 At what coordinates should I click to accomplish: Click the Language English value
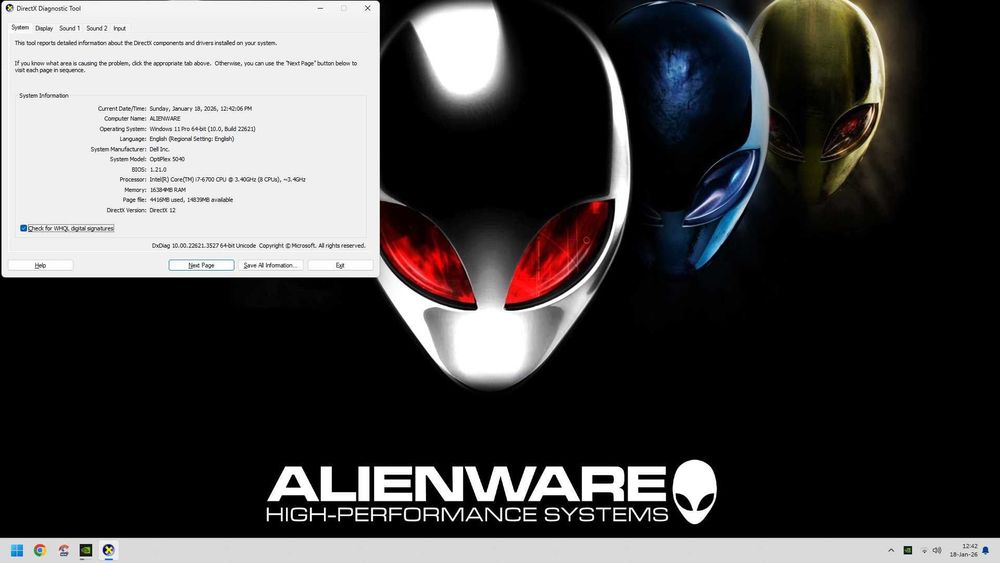[x=192, y=139]
